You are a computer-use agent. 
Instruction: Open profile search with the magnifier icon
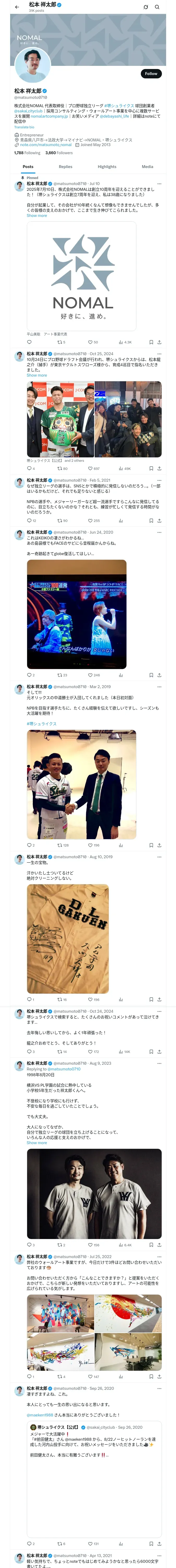[x=157, y=7]
